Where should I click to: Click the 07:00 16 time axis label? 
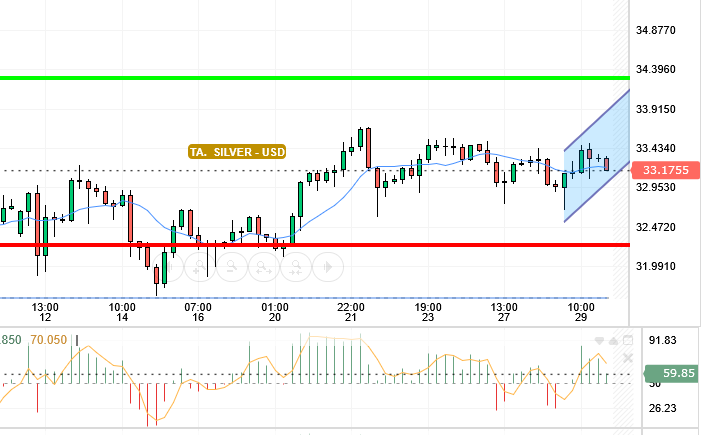[x=198, y=312]
